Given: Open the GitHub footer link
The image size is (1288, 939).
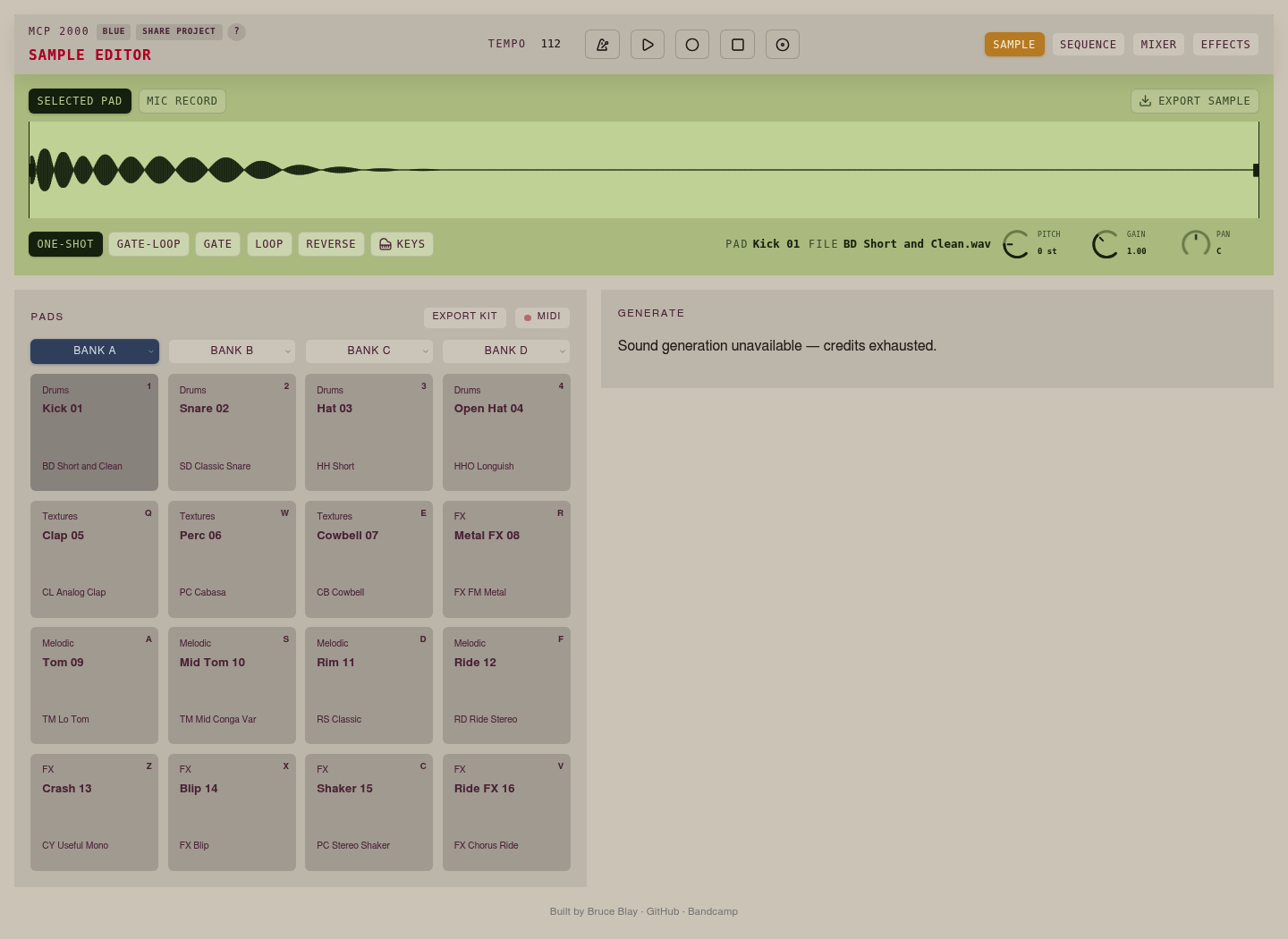Looking at the screenshot, I should click(x=663, y=912).
